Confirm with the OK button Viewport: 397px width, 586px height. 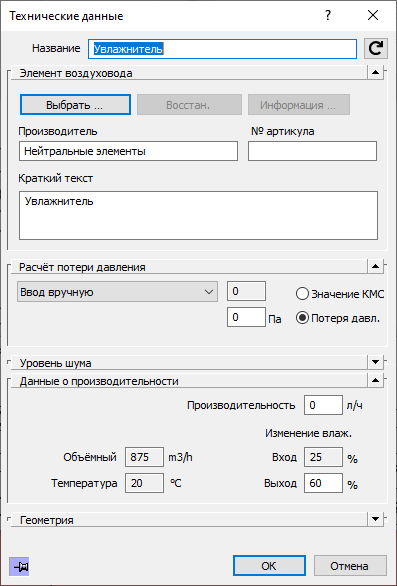point(269,566)
